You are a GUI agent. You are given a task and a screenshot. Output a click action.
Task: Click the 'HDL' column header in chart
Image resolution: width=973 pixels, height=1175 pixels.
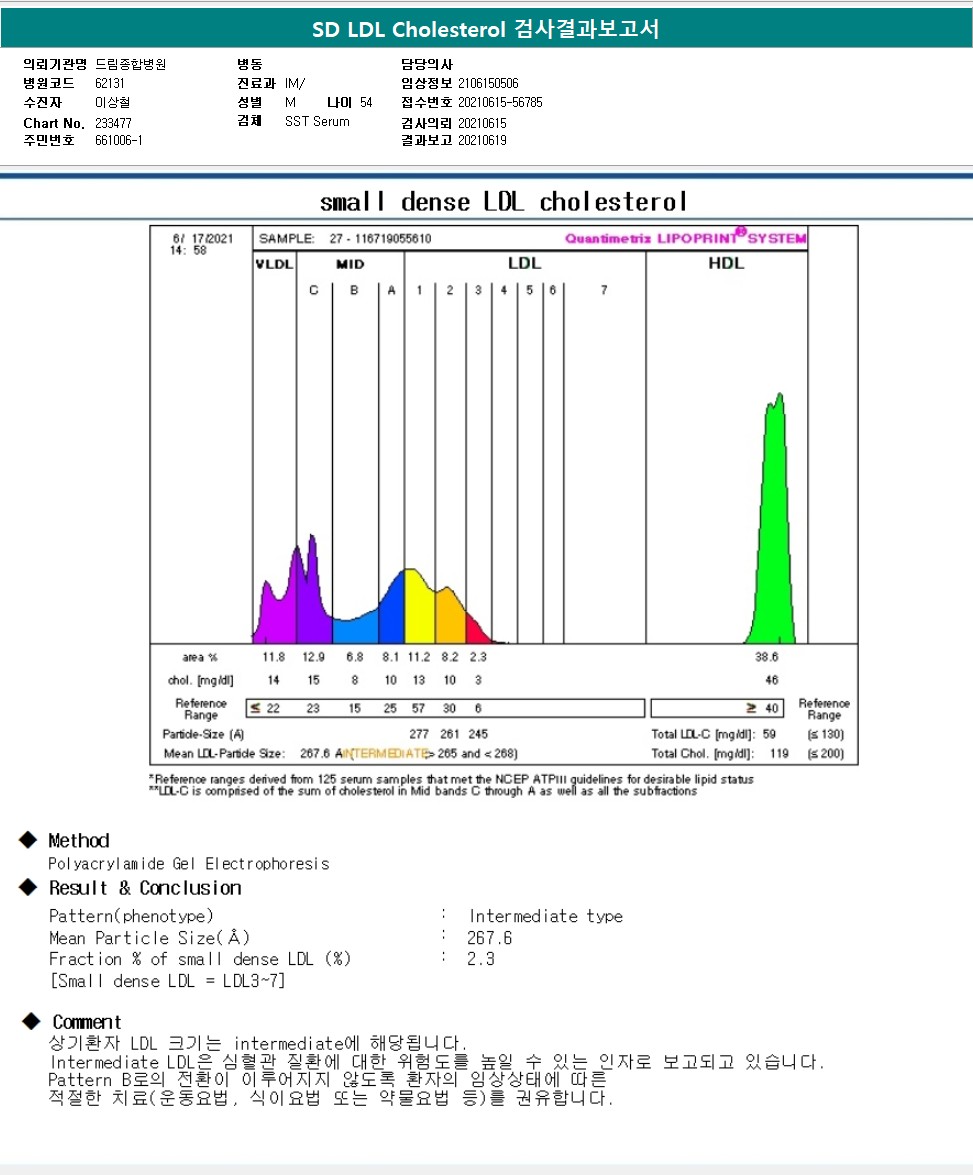point(726,263)
